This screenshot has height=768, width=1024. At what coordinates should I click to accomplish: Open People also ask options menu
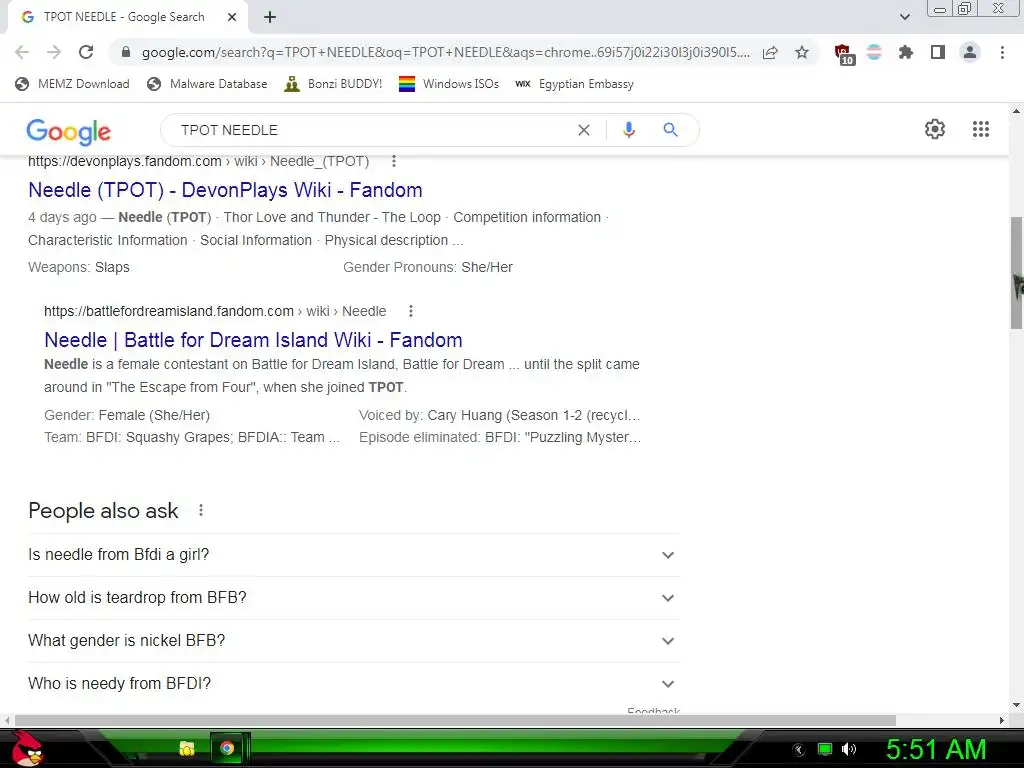pyautogui.click(x=201, y=510)
